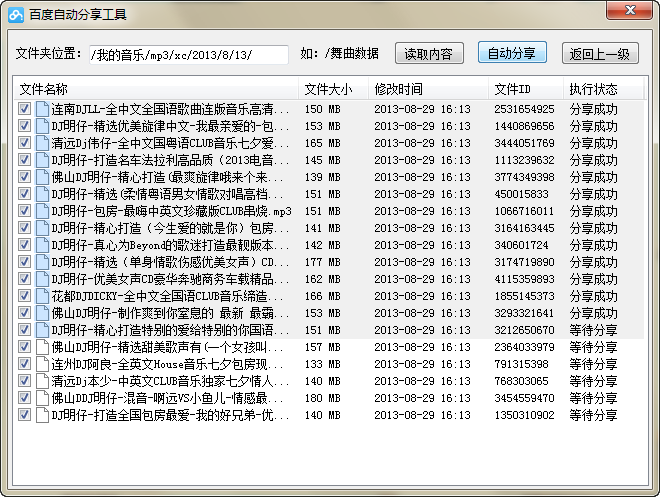Click file icon of file ID 3774349398 row
Viewport: 660px width, 497px height.
click(42, 177)
